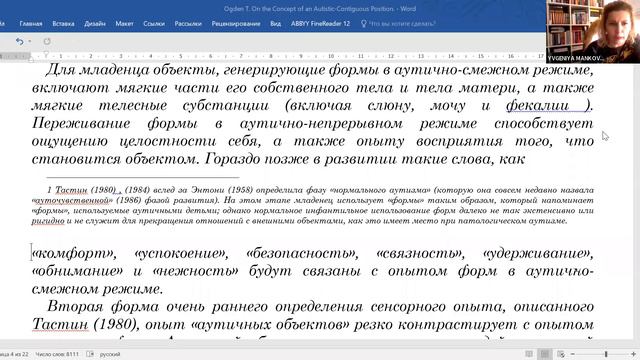The width and height of the screenshot is (640, 360).
Task: Switch to Read Mode view icon
Action: [x=529, y=354]
